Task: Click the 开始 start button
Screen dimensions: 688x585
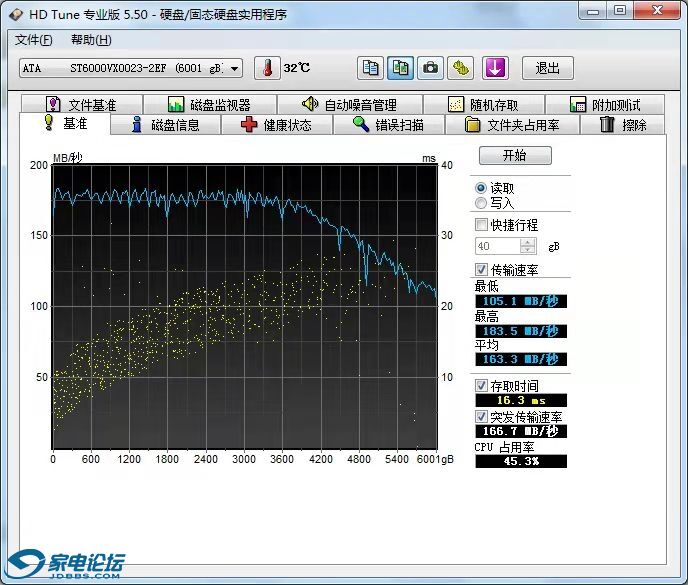Action: pyautogui.click(x=515, y=155)
